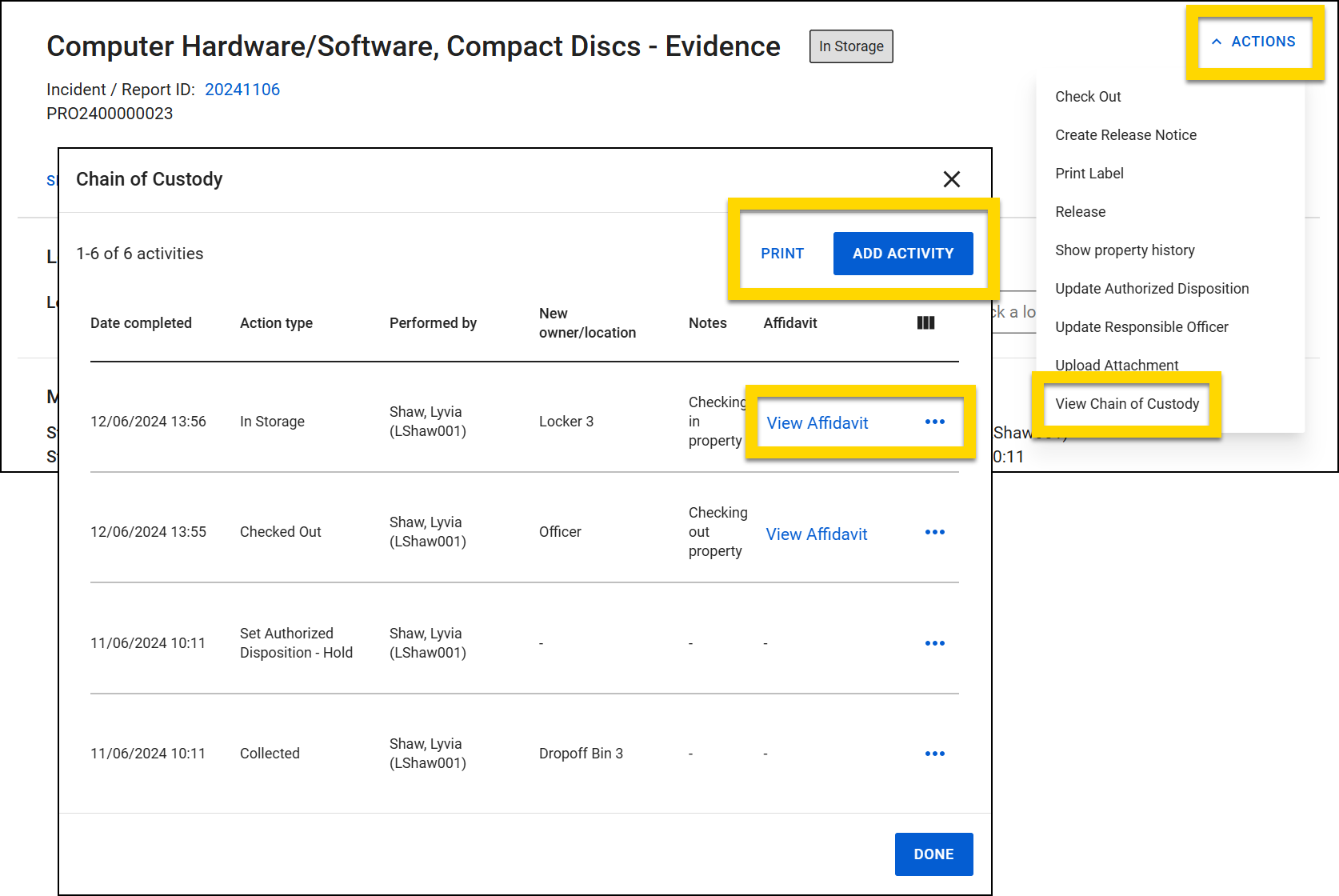Select Update Authorized Disposition
Screen dimensions: 1339x896
coord(1152,288)
